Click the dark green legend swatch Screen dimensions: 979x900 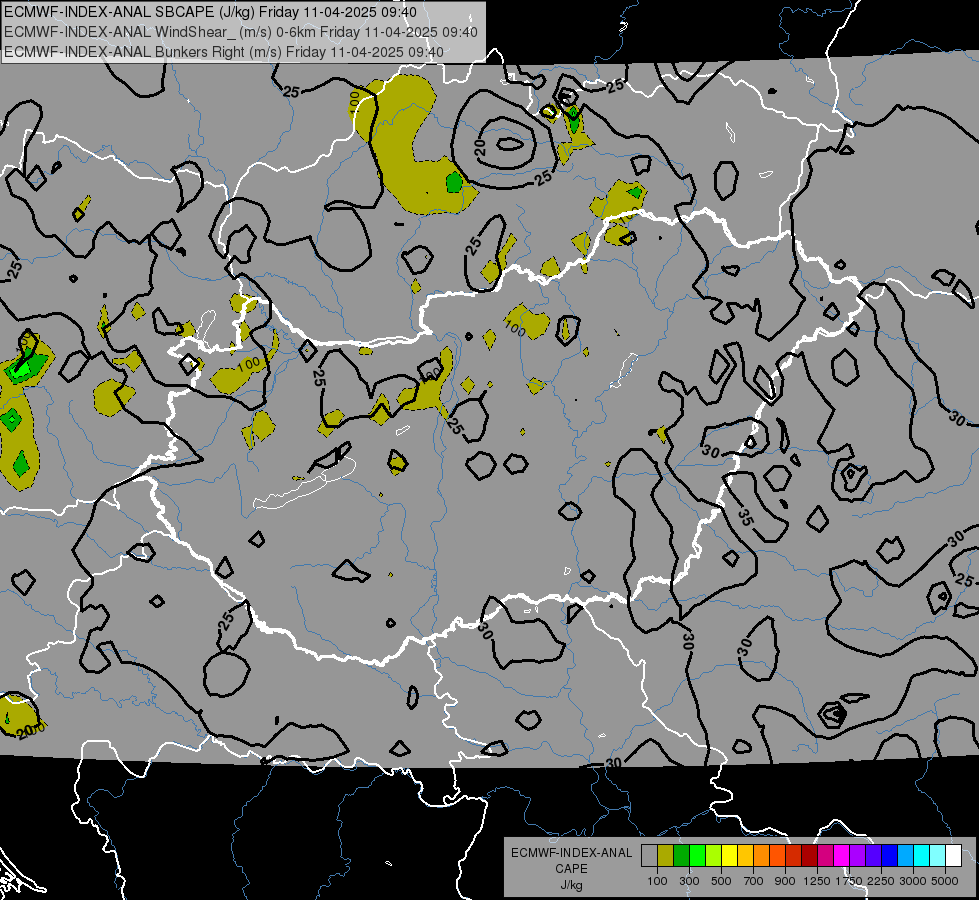pyautogui.click(x=681, y=856)
